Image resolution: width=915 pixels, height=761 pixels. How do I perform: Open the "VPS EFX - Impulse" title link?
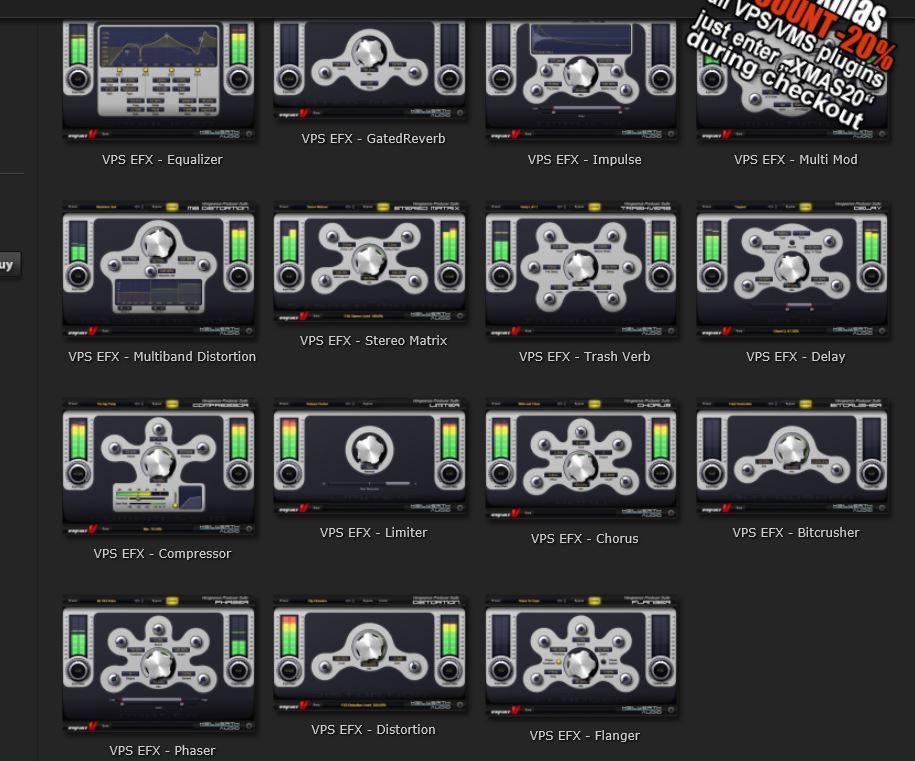click(585, 159)
